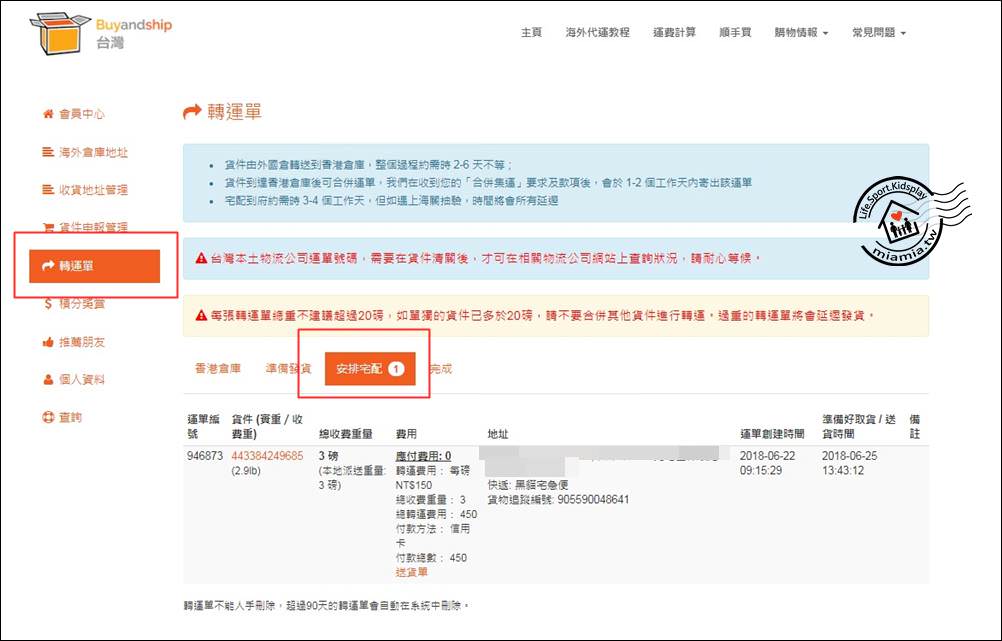
Task: Switch to the 準備發貨 tab
Action: pos(288,369)
